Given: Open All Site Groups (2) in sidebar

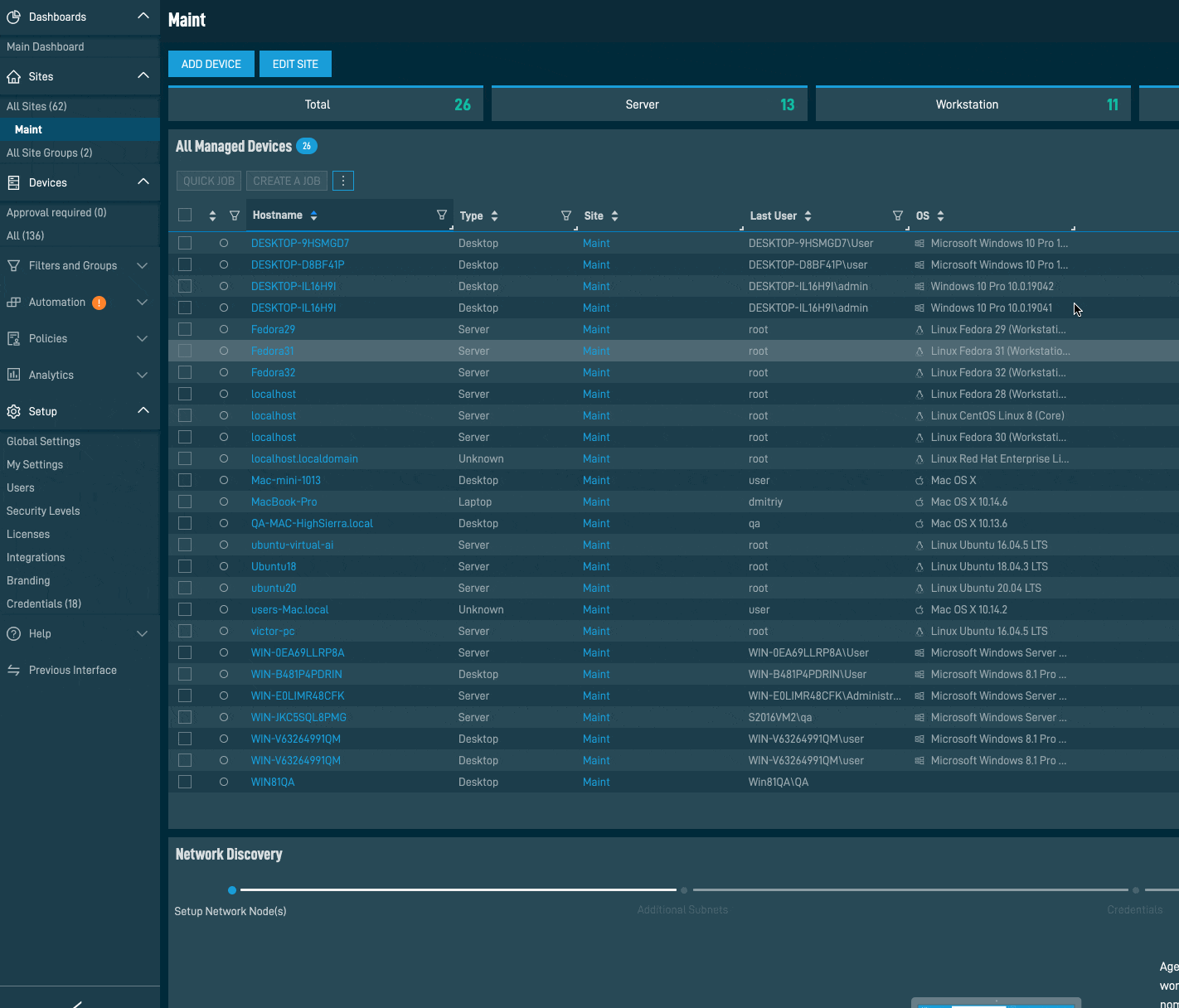Looking at the screenshot, I should coord(50,153).
